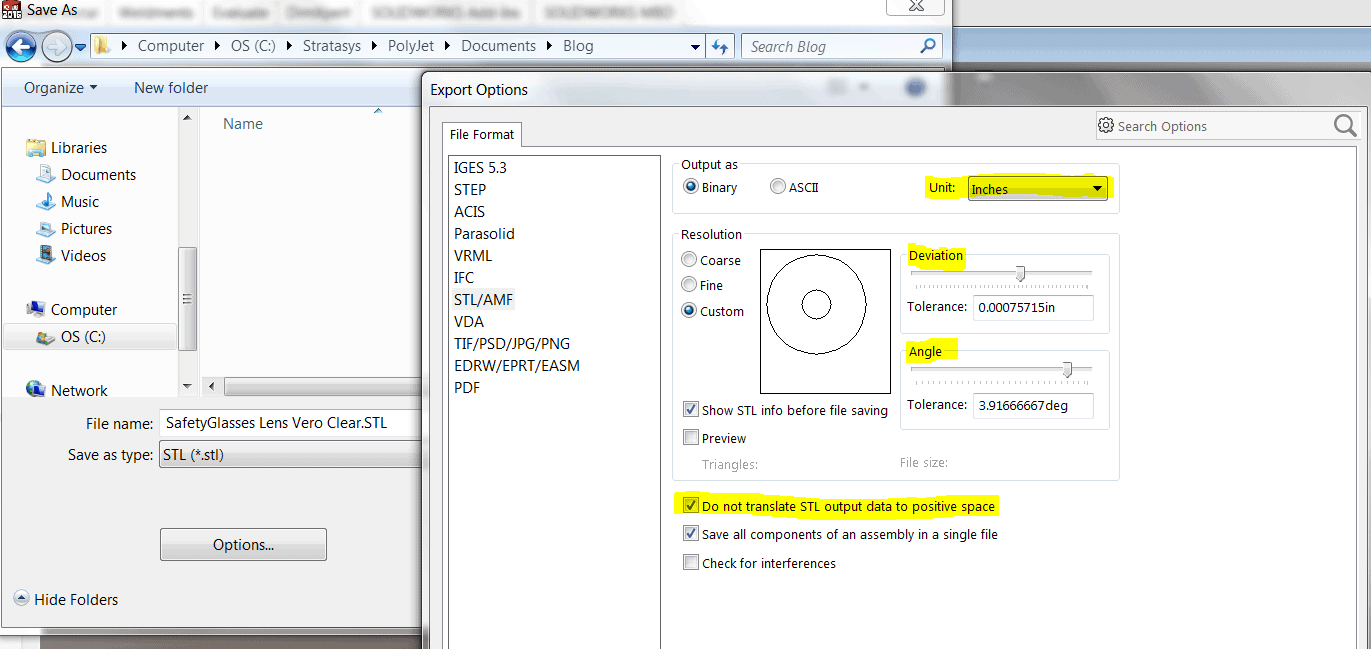
Task: Open the Music library
Action: (80, 201)
